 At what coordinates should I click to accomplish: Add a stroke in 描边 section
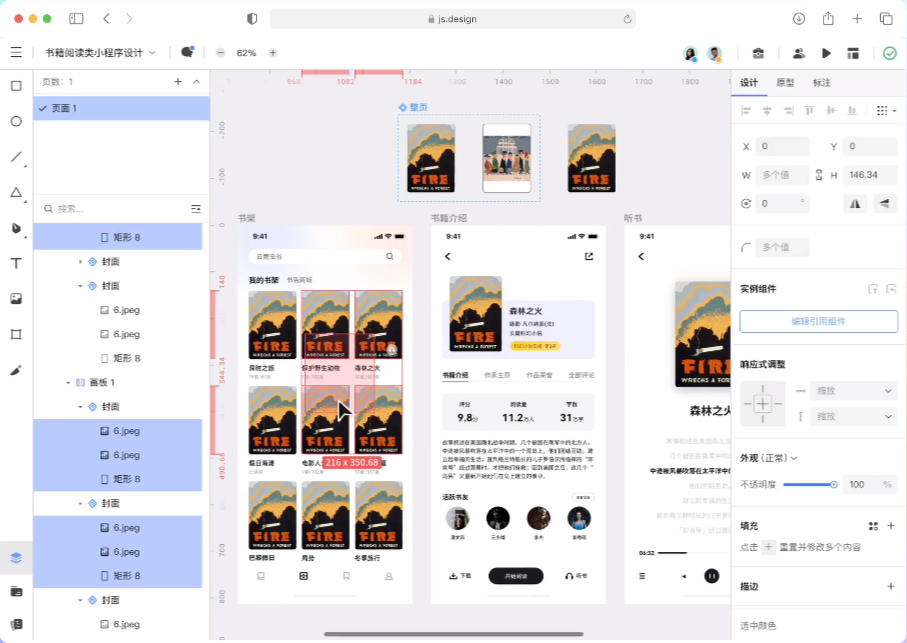(891, 586)
